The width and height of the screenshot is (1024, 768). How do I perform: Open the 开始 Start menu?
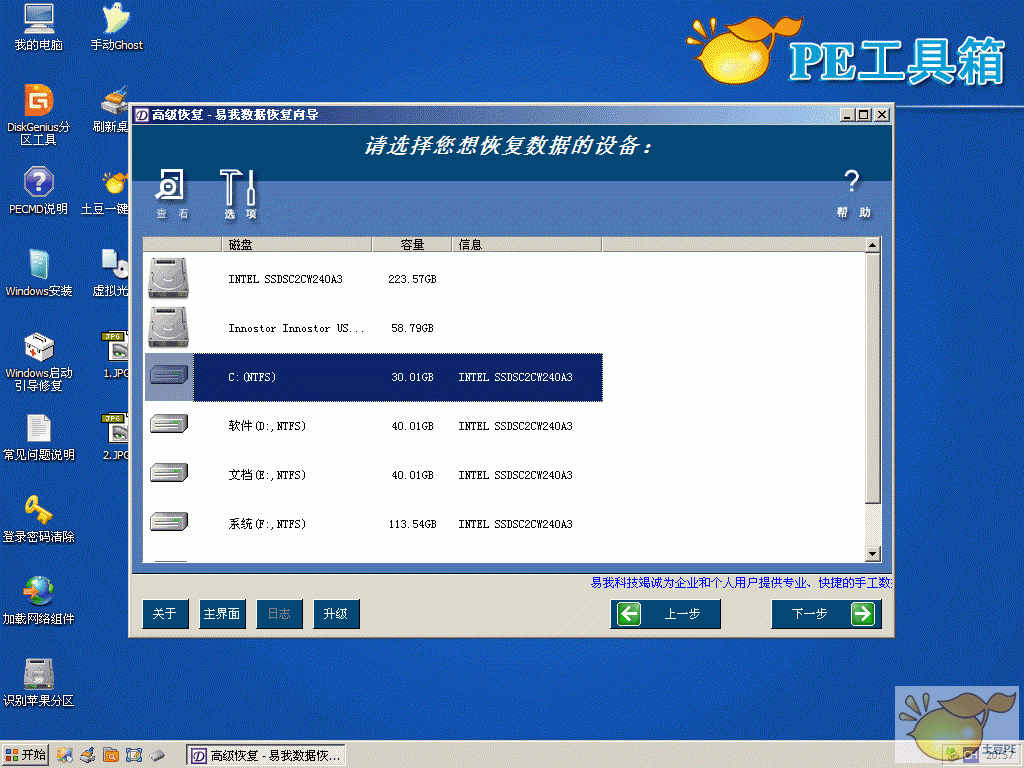[25, 755]
